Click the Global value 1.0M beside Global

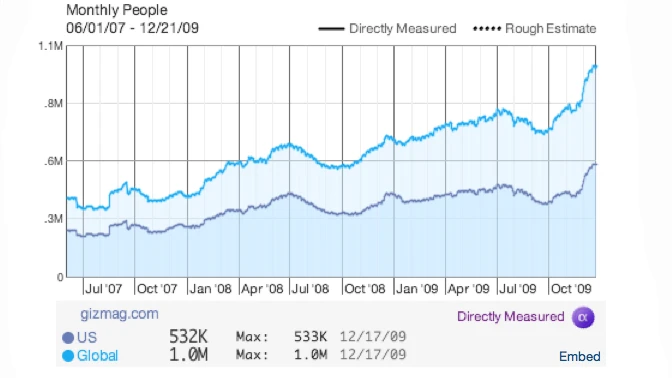pos(188,354)
